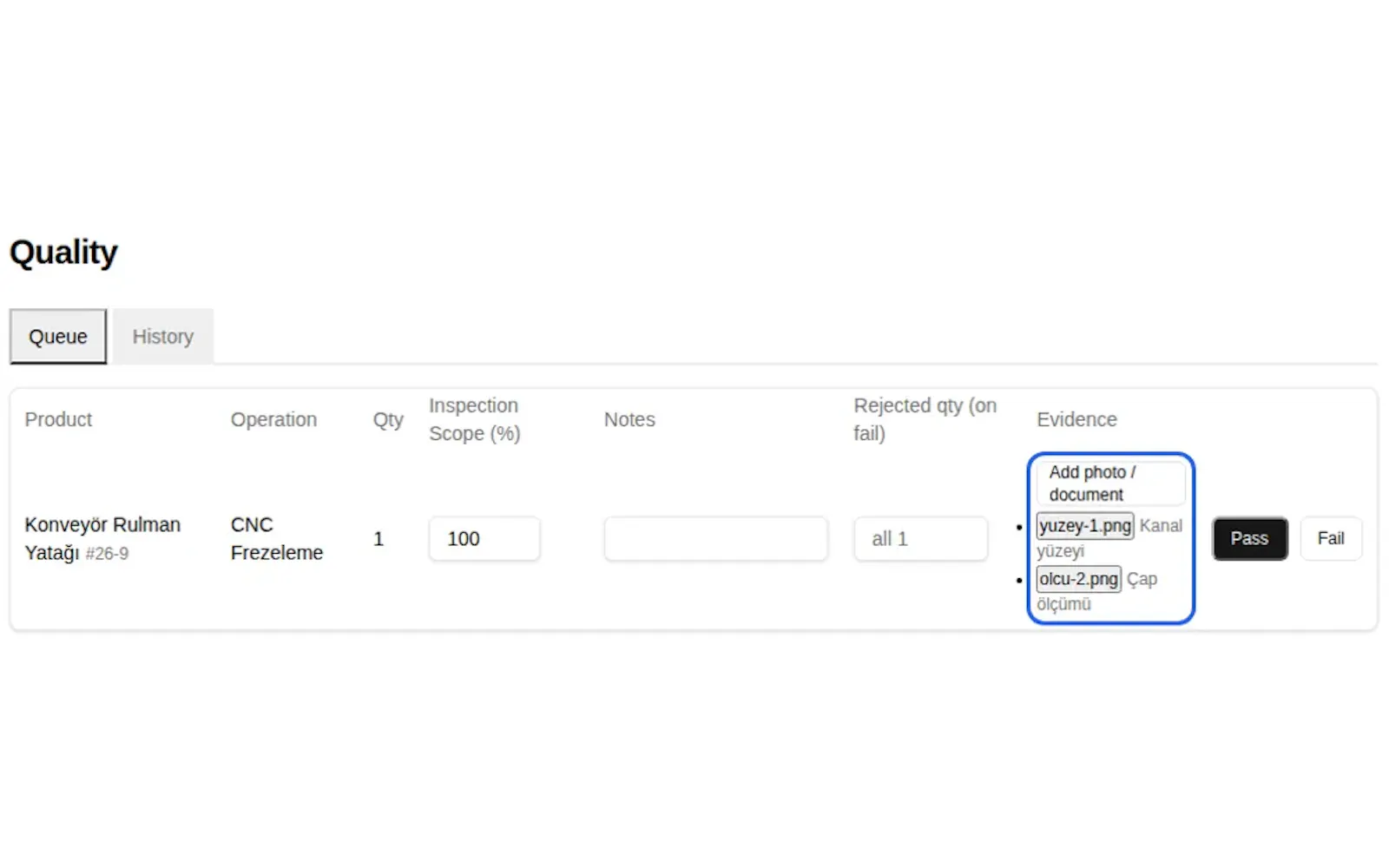This screenshot has height=868, width=1389.
Task: Click the Quality page heading
Action: 63,253
